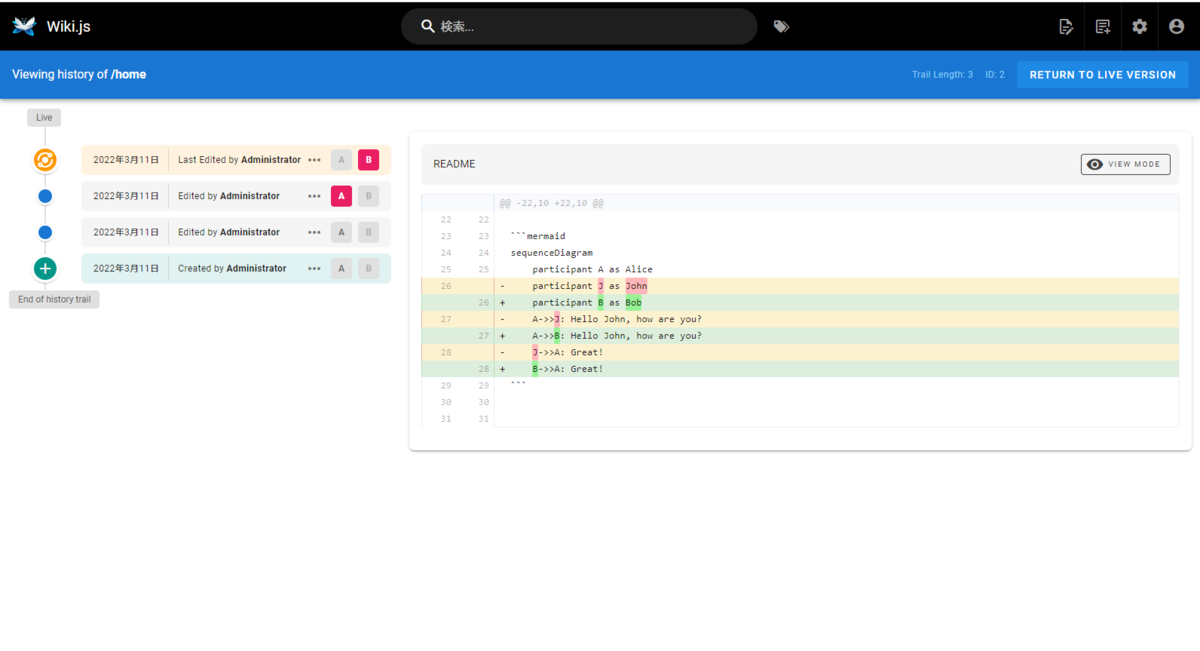Click Return to Live Version button
The height and width of the screenshot is (651, 1200).
pyautogui.click(x=1102, y=75)
